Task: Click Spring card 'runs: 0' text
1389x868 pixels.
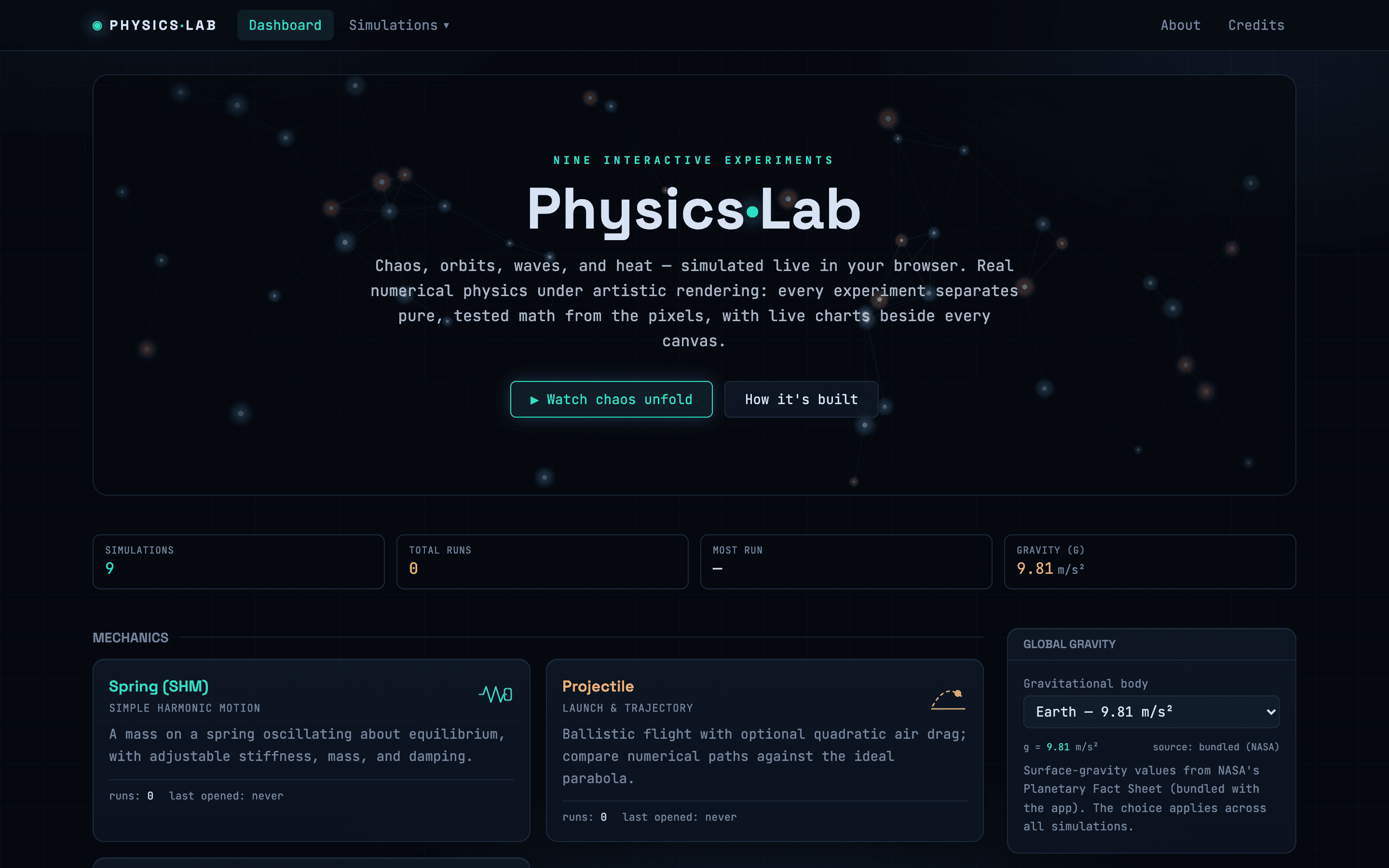Action: coord(132,796)
